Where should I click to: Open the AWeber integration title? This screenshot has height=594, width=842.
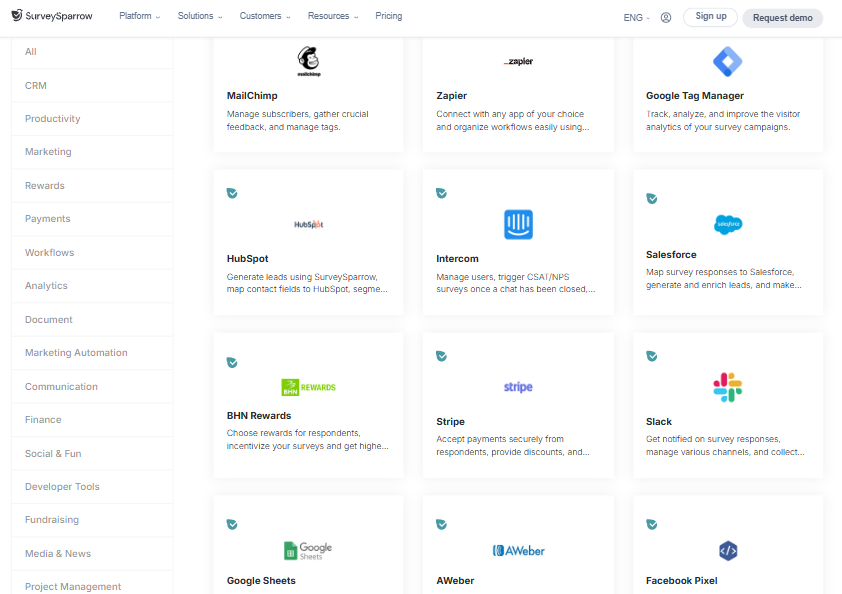coord(455,581)
